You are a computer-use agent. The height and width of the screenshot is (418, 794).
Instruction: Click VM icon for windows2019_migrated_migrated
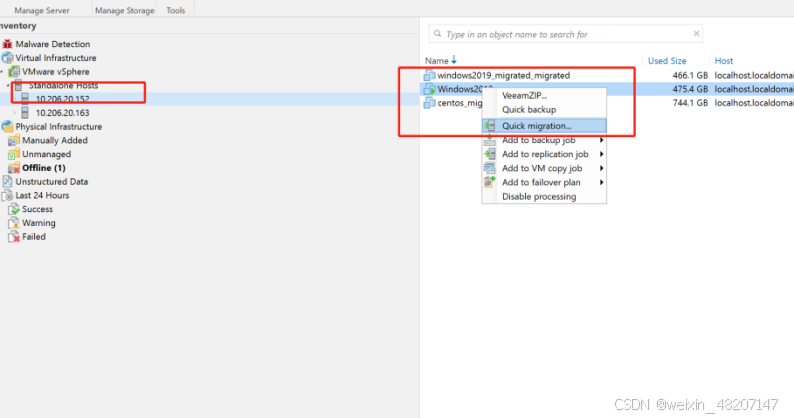point(429,75)
